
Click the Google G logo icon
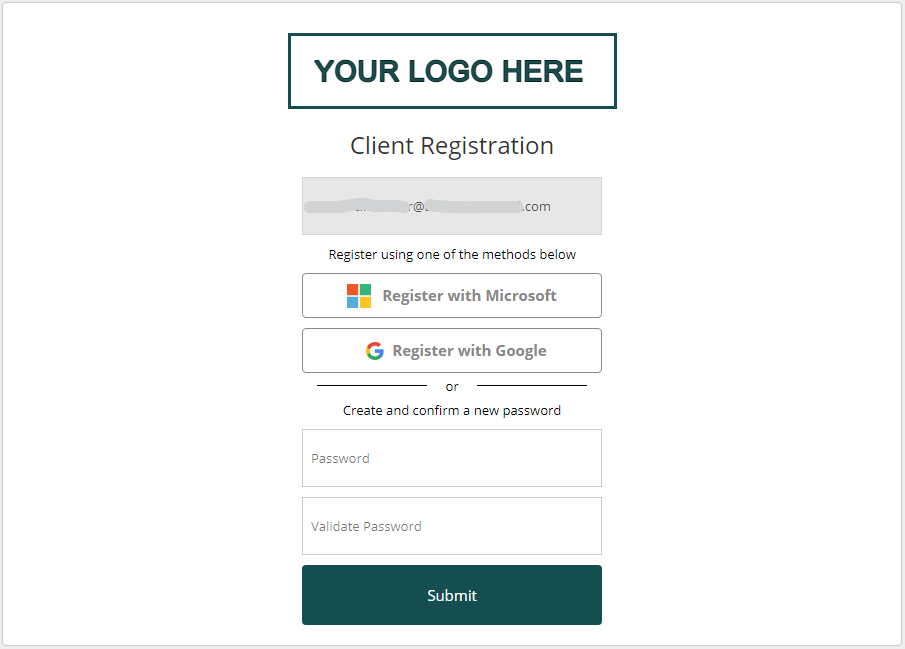(375, 350)
